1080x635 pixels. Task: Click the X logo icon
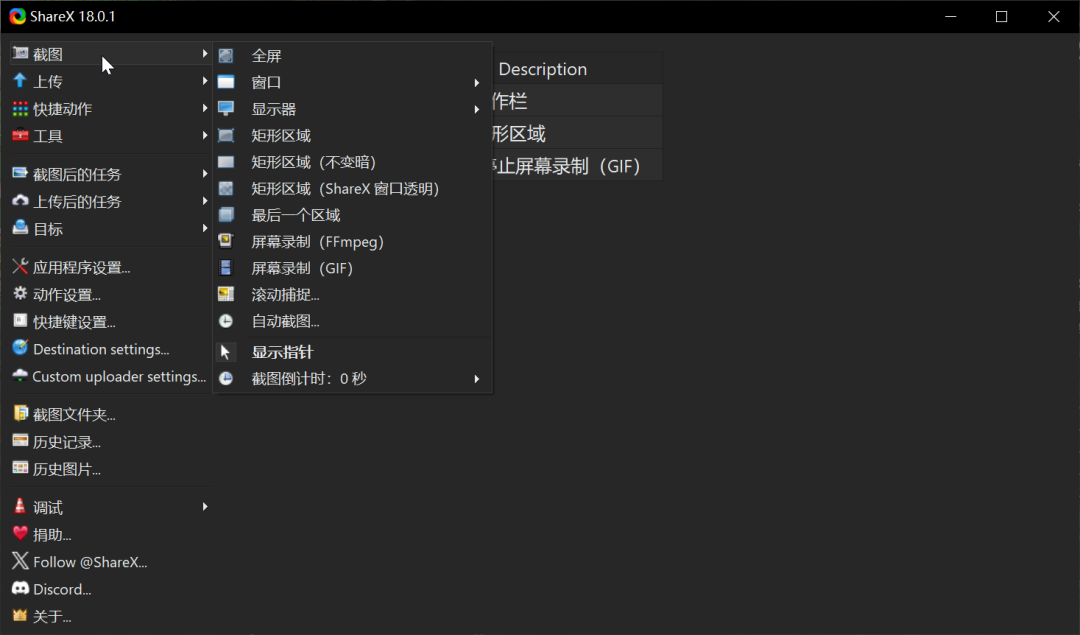click(20, 561)
